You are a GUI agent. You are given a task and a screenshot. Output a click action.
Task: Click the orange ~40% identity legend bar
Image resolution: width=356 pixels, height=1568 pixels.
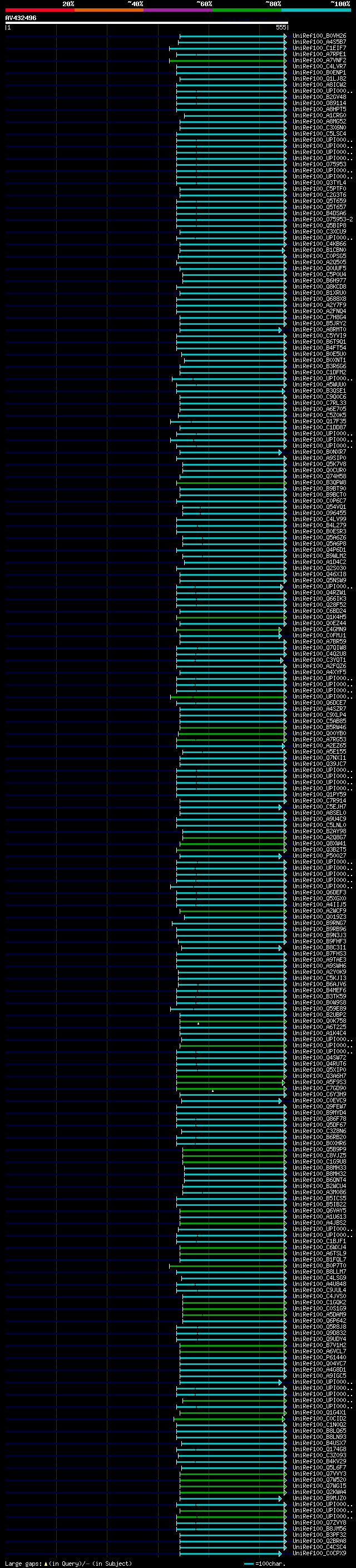[x=109, y=10]
